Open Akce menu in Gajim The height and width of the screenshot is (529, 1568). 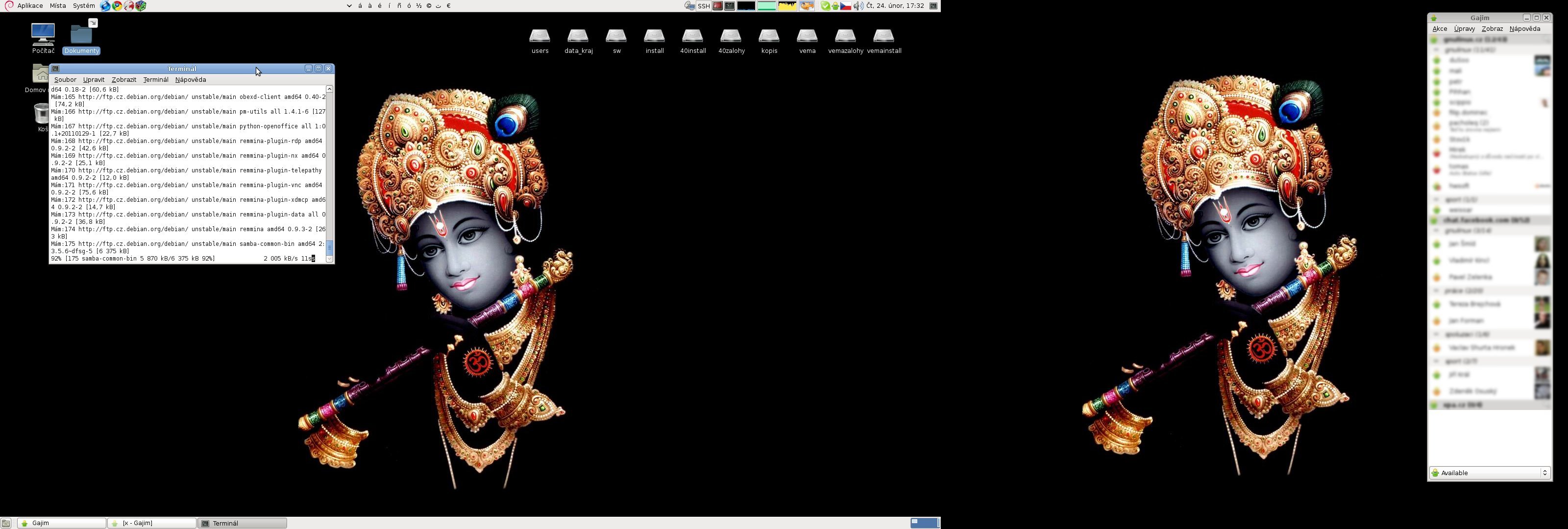1440,28
